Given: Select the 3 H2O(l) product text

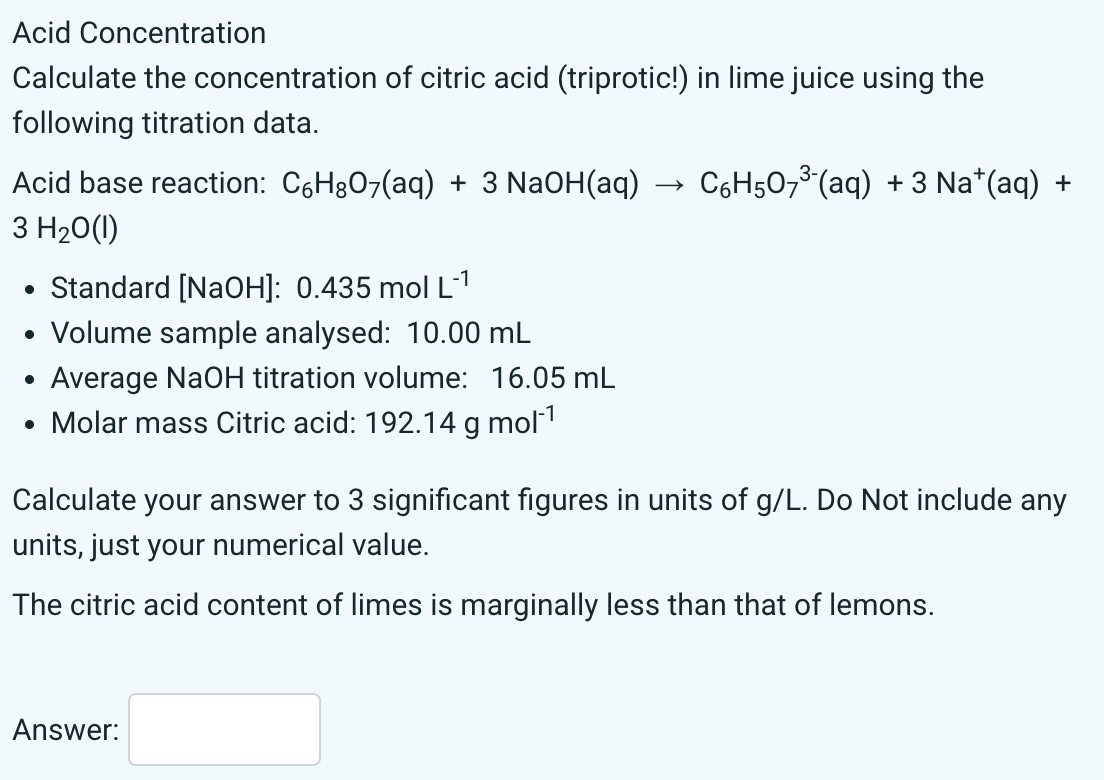Looking at the screenshot, I should [x=63, y=228].
